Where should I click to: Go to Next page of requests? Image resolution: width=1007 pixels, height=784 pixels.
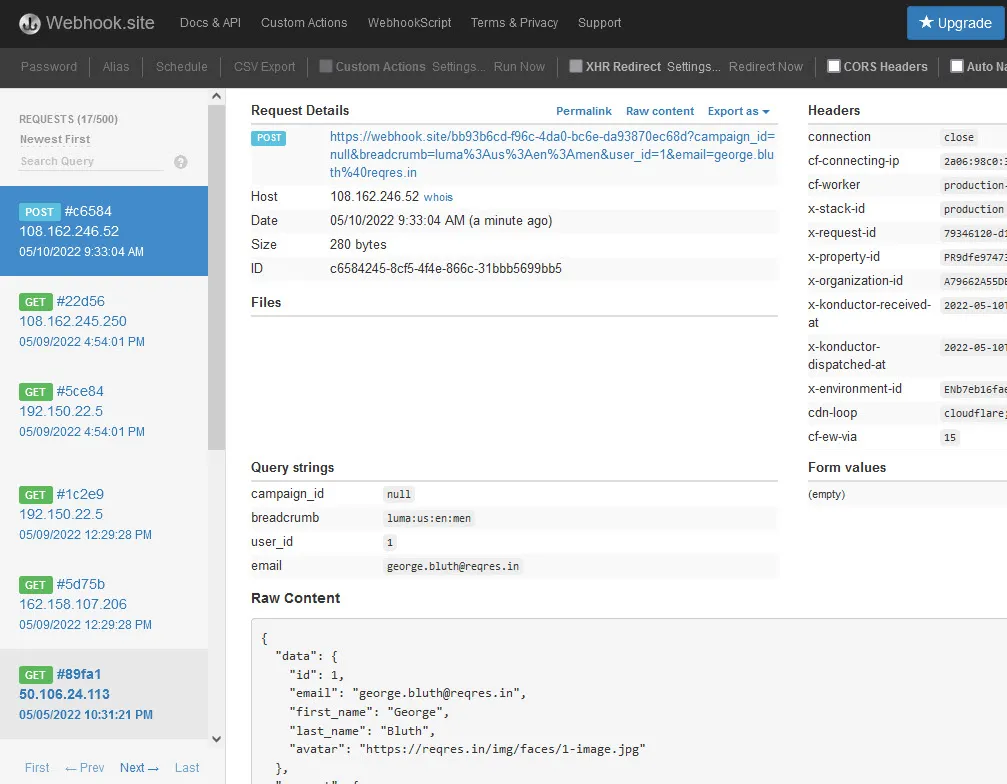(139, 768)
